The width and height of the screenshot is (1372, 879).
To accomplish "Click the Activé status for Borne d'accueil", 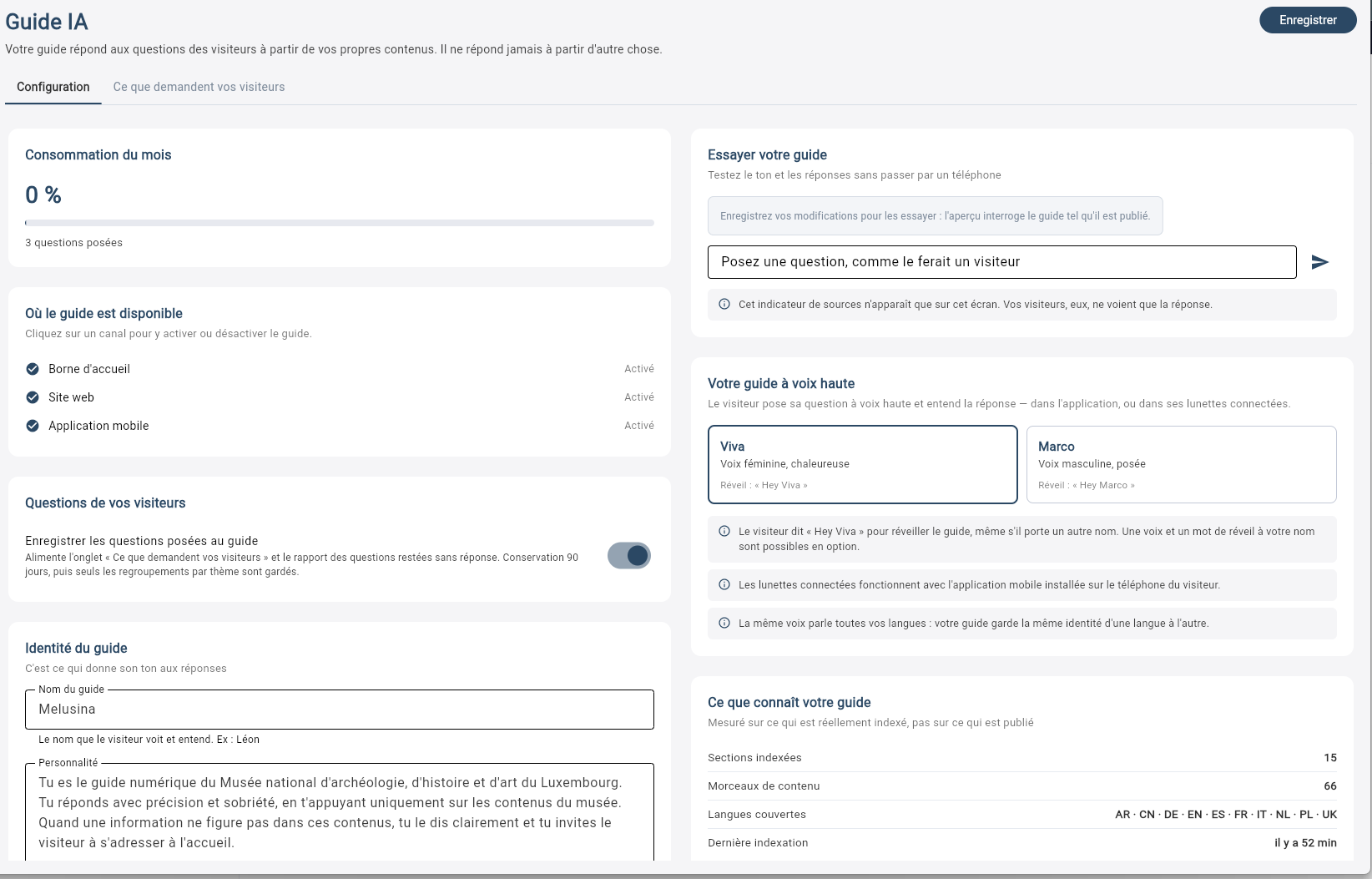I will (639, 369).
